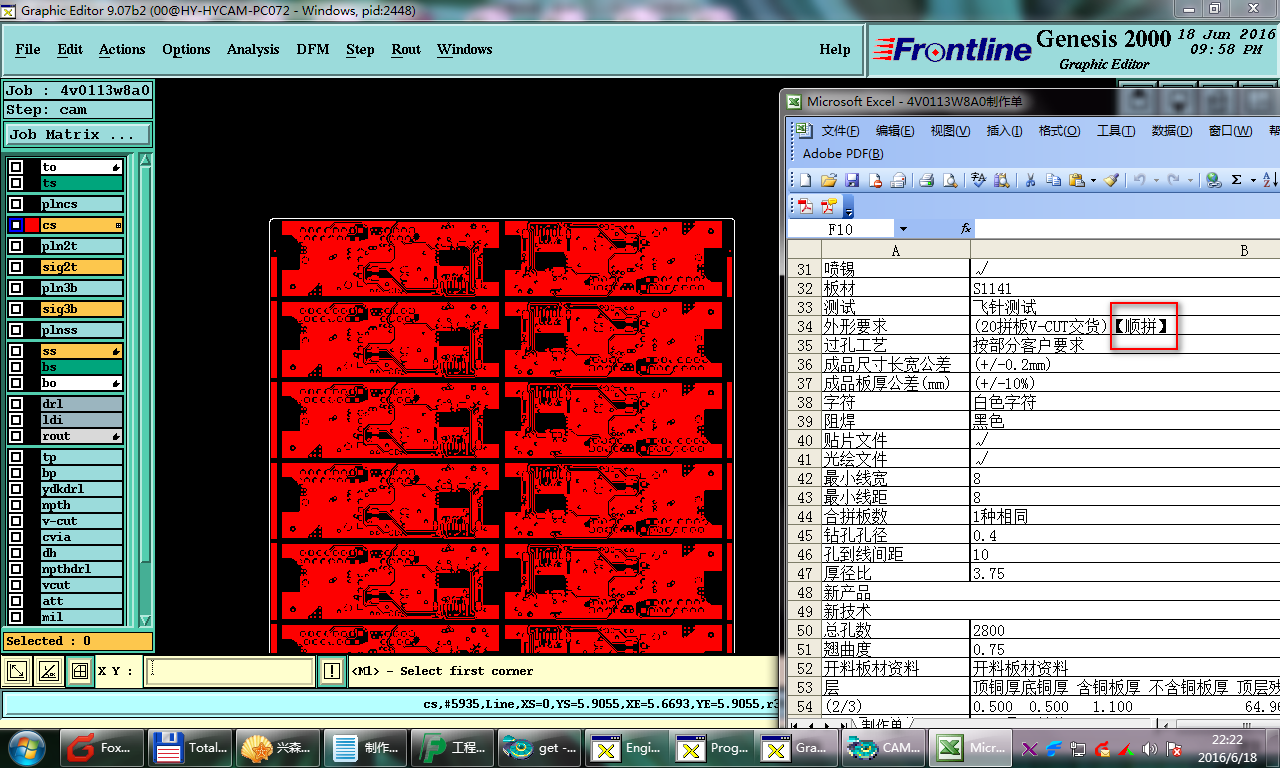Click Help in Graphic Editor menu bar
This screenshot has width=1280, height=768.
tap(835, 49)
